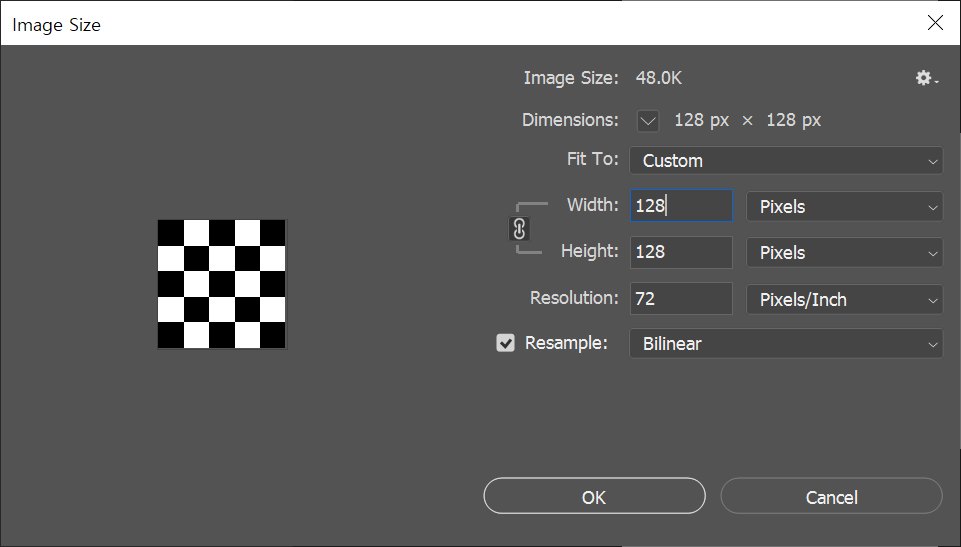Toggle the constrain proportions chain link

coord(519,229)
